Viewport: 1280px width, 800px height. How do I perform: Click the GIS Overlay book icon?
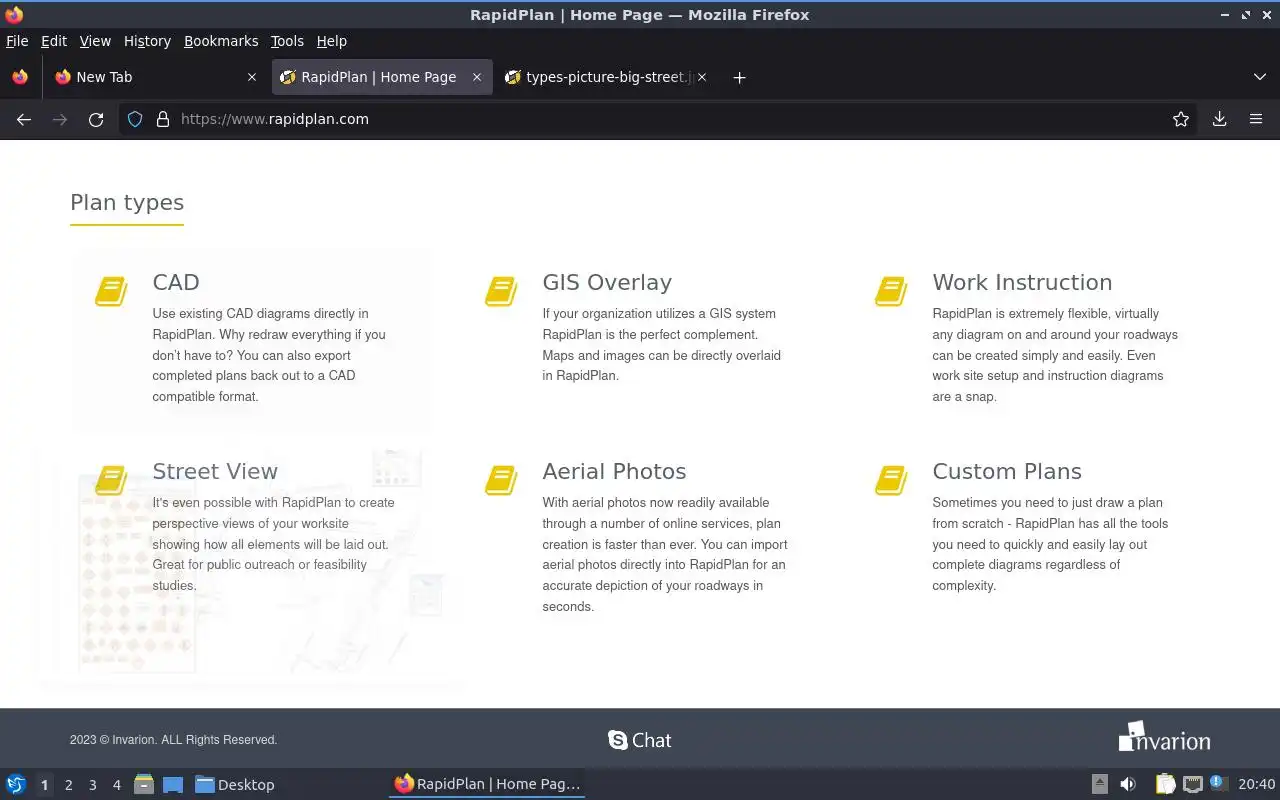[501, 291]
